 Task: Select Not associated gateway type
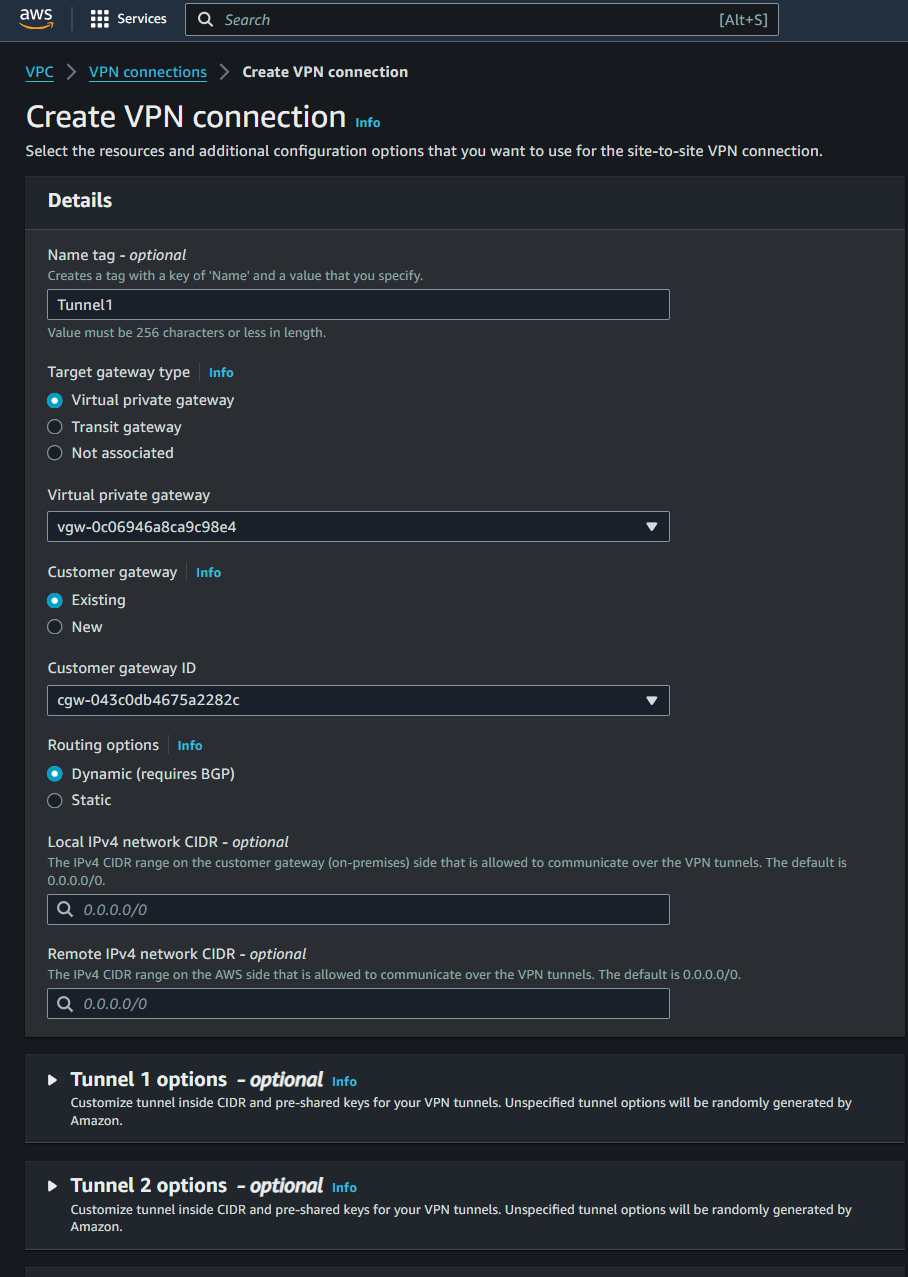click(x=55, y=452)
